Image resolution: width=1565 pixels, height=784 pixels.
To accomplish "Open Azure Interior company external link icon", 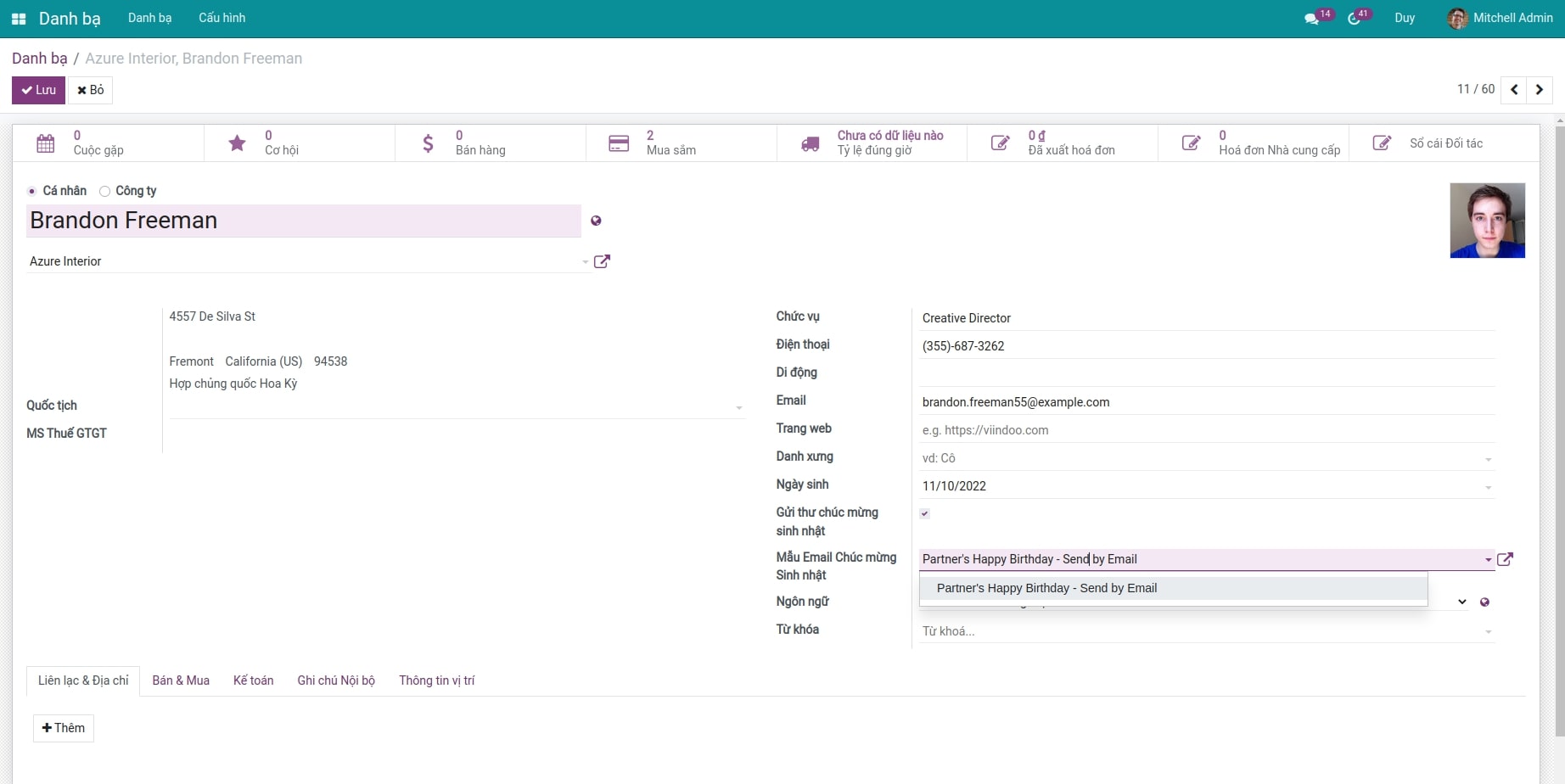I will click(x=602, y=261).
